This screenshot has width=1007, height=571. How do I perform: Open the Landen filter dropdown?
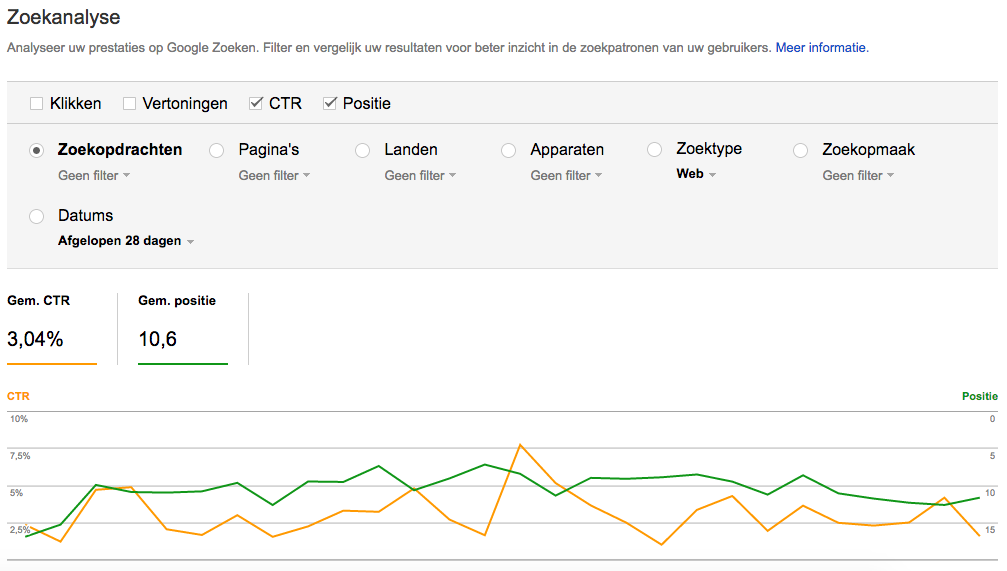coord(420,175)
